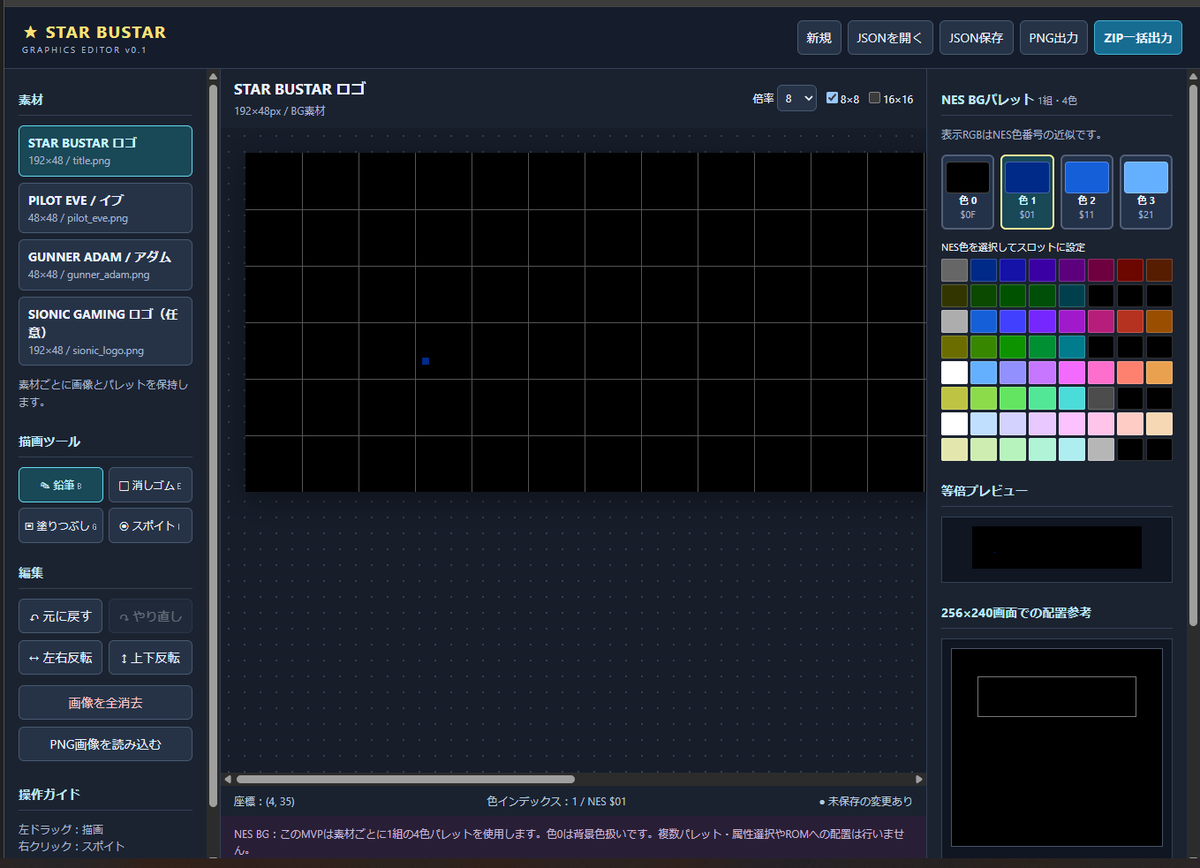Click the PNG出力 button
The image size is (1200, 868).
point(1054,38)
